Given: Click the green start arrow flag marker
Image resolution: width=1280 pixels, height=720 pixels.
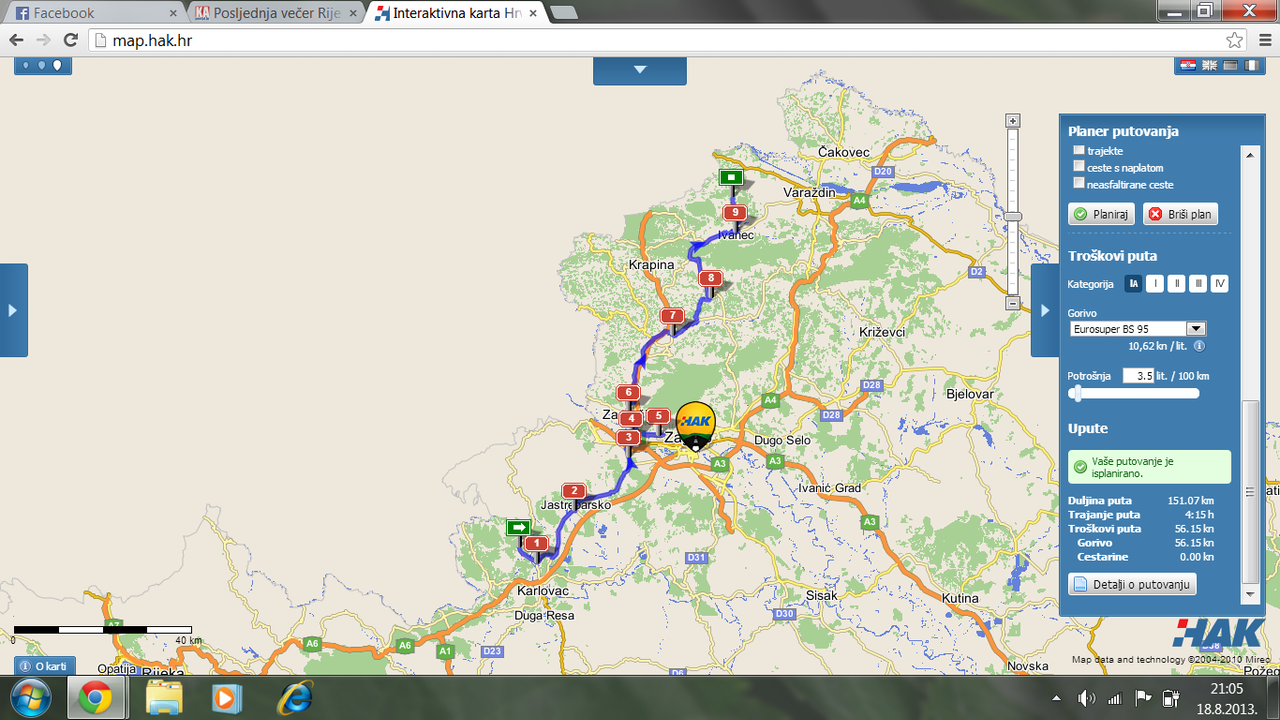Looking at the screenshot, I should (518, 527).
